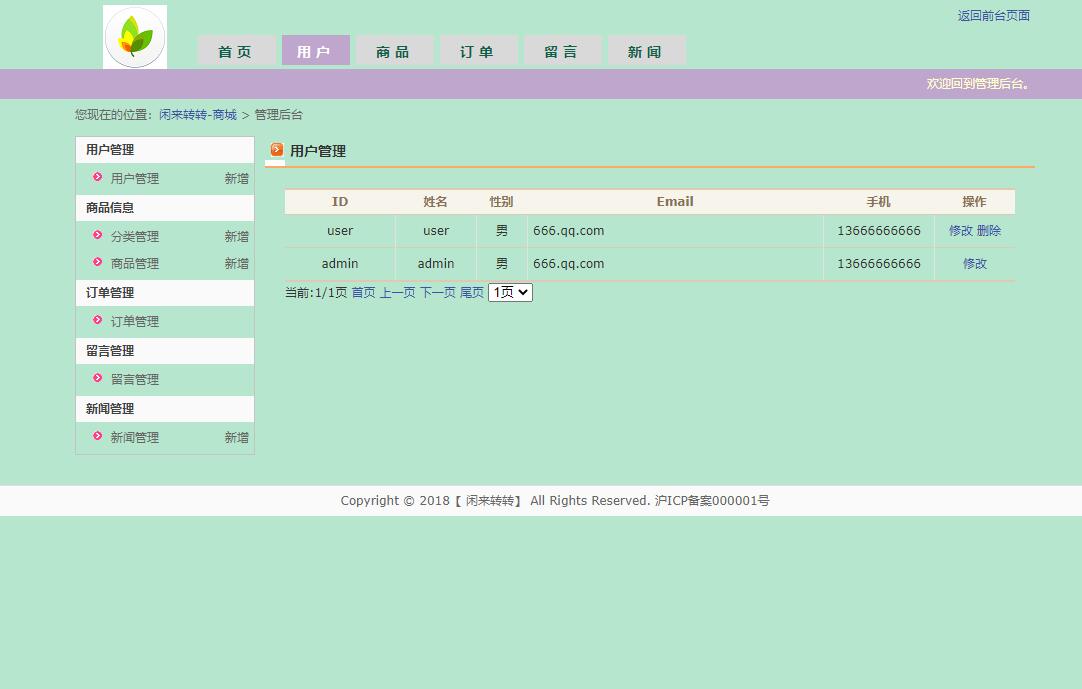Click 新增 next to 分类管理

236,236
